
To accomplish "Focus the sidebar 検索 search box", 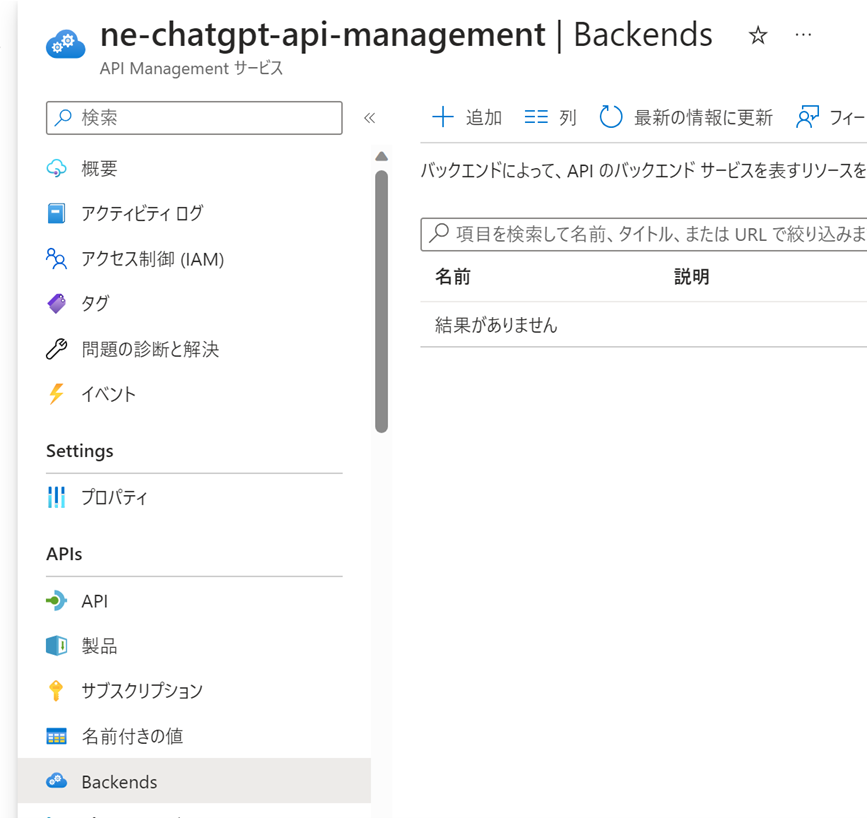I will [194, 117].
